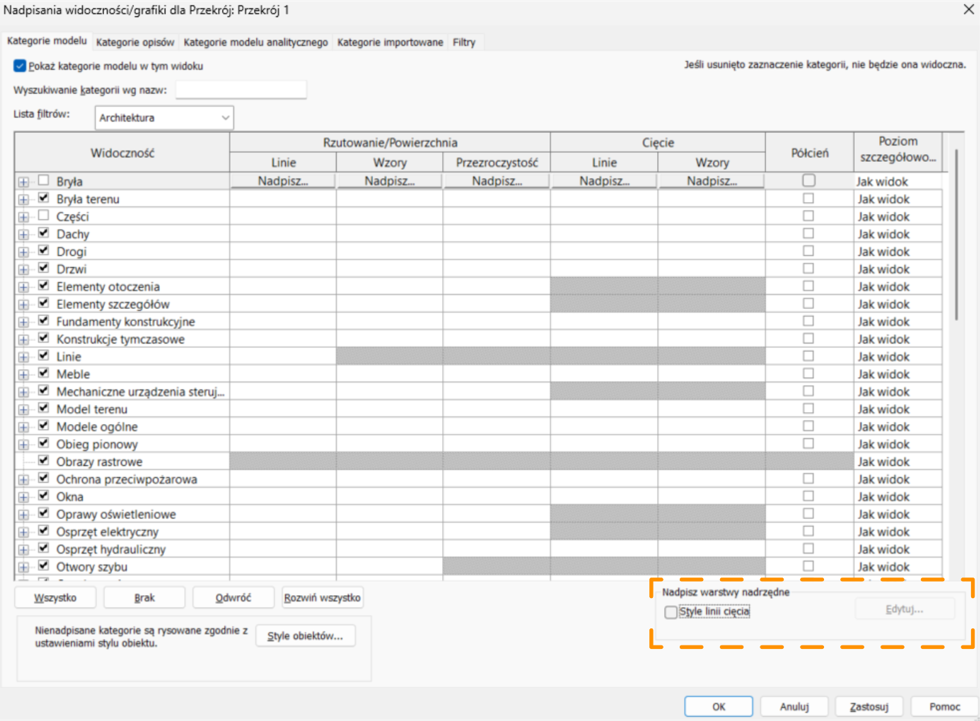
Task: Select the Wszystko button
Action: [56, 598]
